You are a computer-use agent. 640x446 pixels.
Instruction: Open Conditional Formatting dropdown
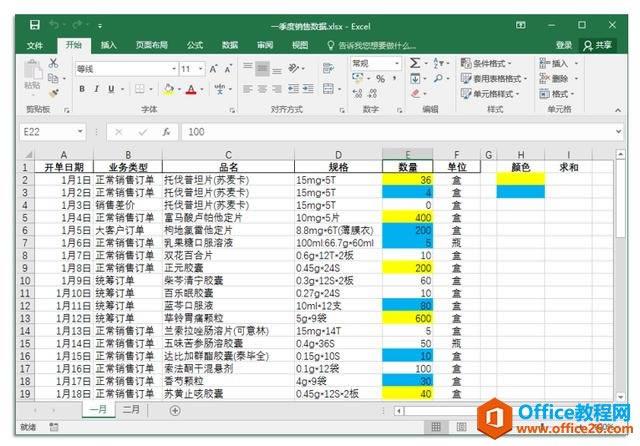click(486, 64)
